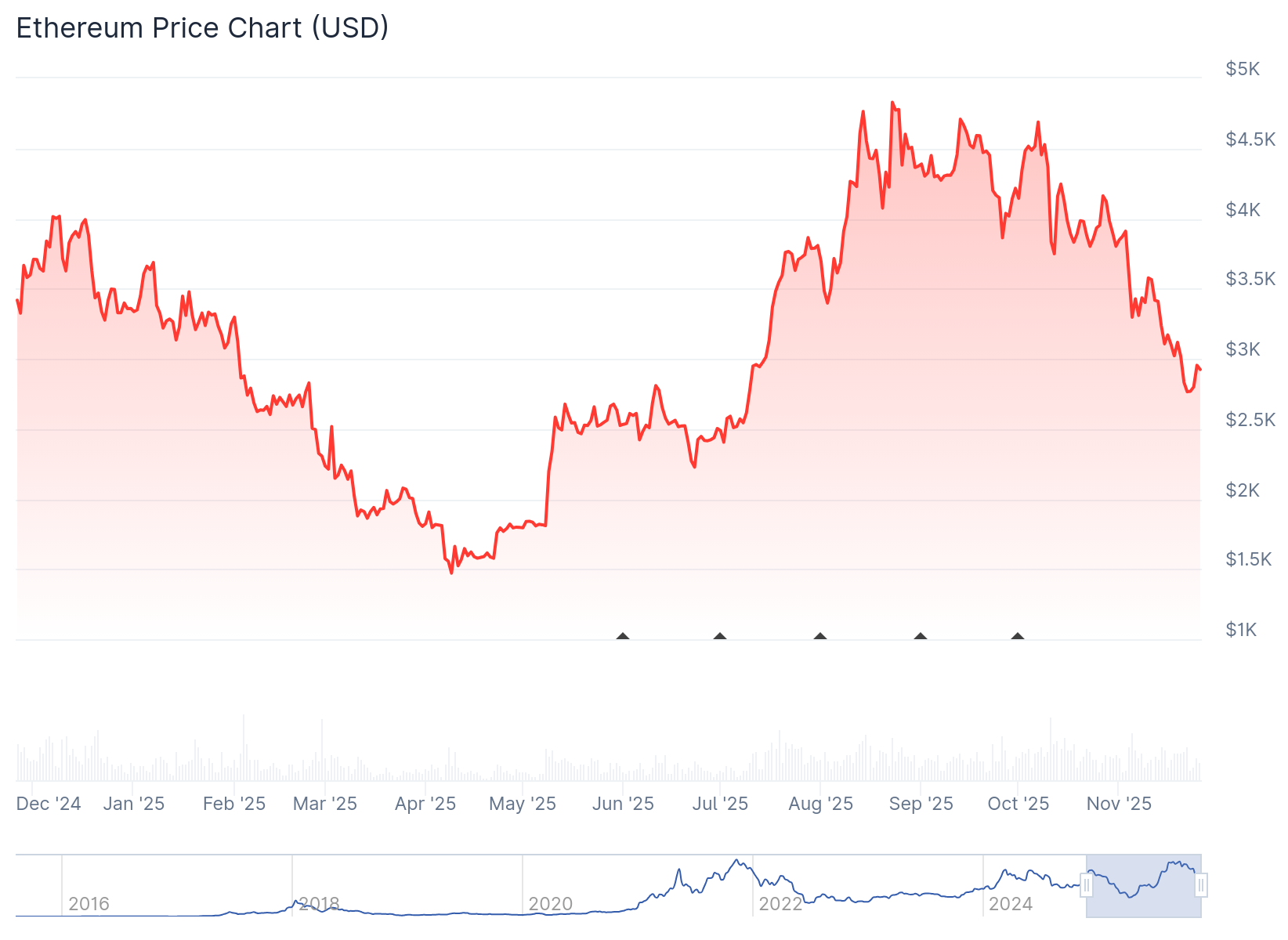Screen dimensions: 1288x940
Task: Click the Dec '24 x-axis label
Action: (x=49, y=804)
